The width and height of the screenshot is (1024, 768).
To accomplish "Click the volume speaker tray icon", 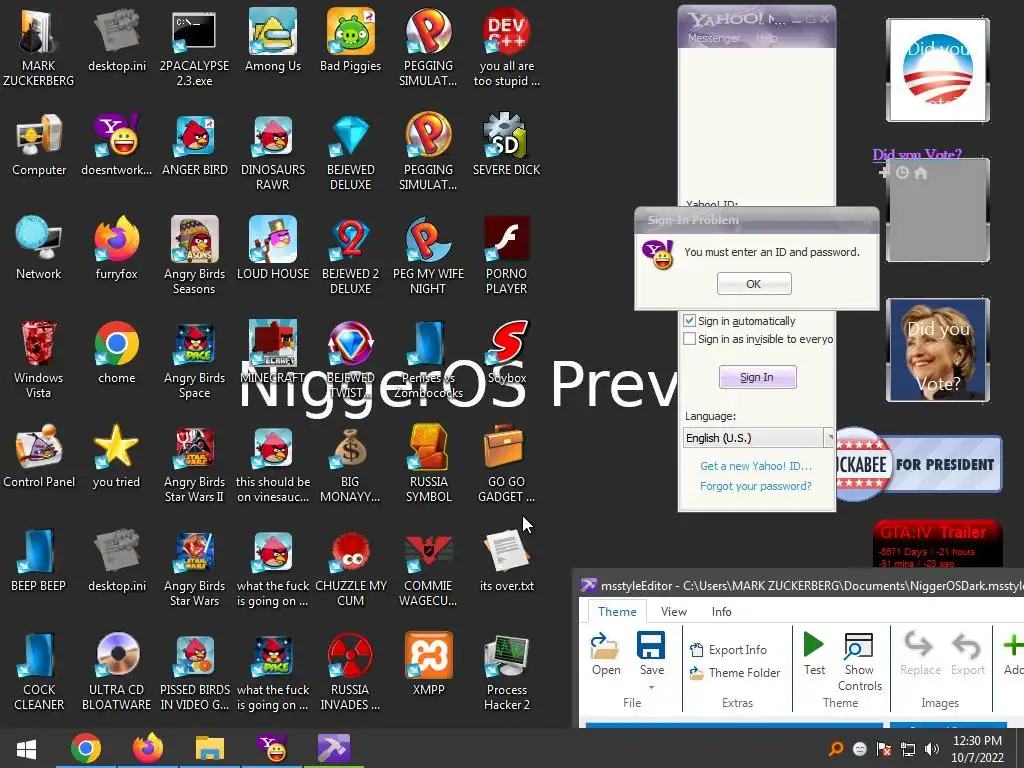I will [932, 749].
